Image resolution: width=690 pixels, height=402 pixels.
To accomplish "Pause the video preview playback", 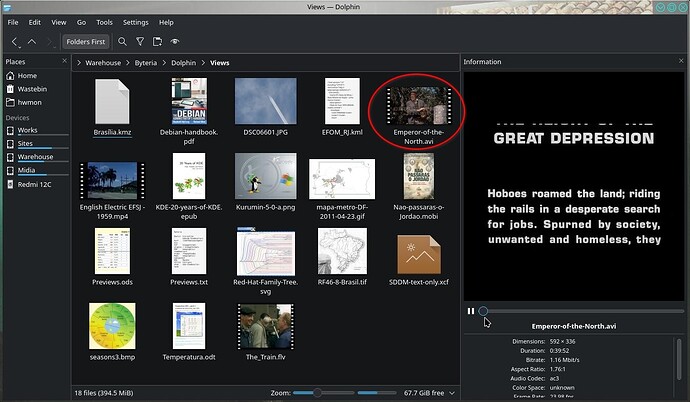I will pyautogui.click(x=471, y=311).
